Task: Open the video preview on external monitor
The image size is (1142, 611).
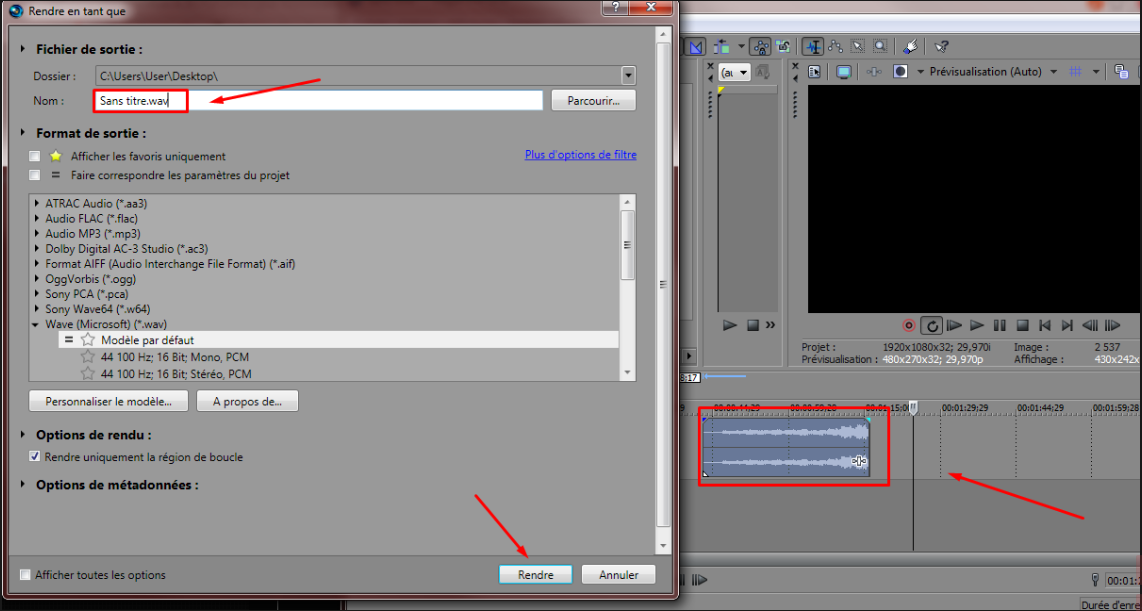Action: tap(844, 71)
